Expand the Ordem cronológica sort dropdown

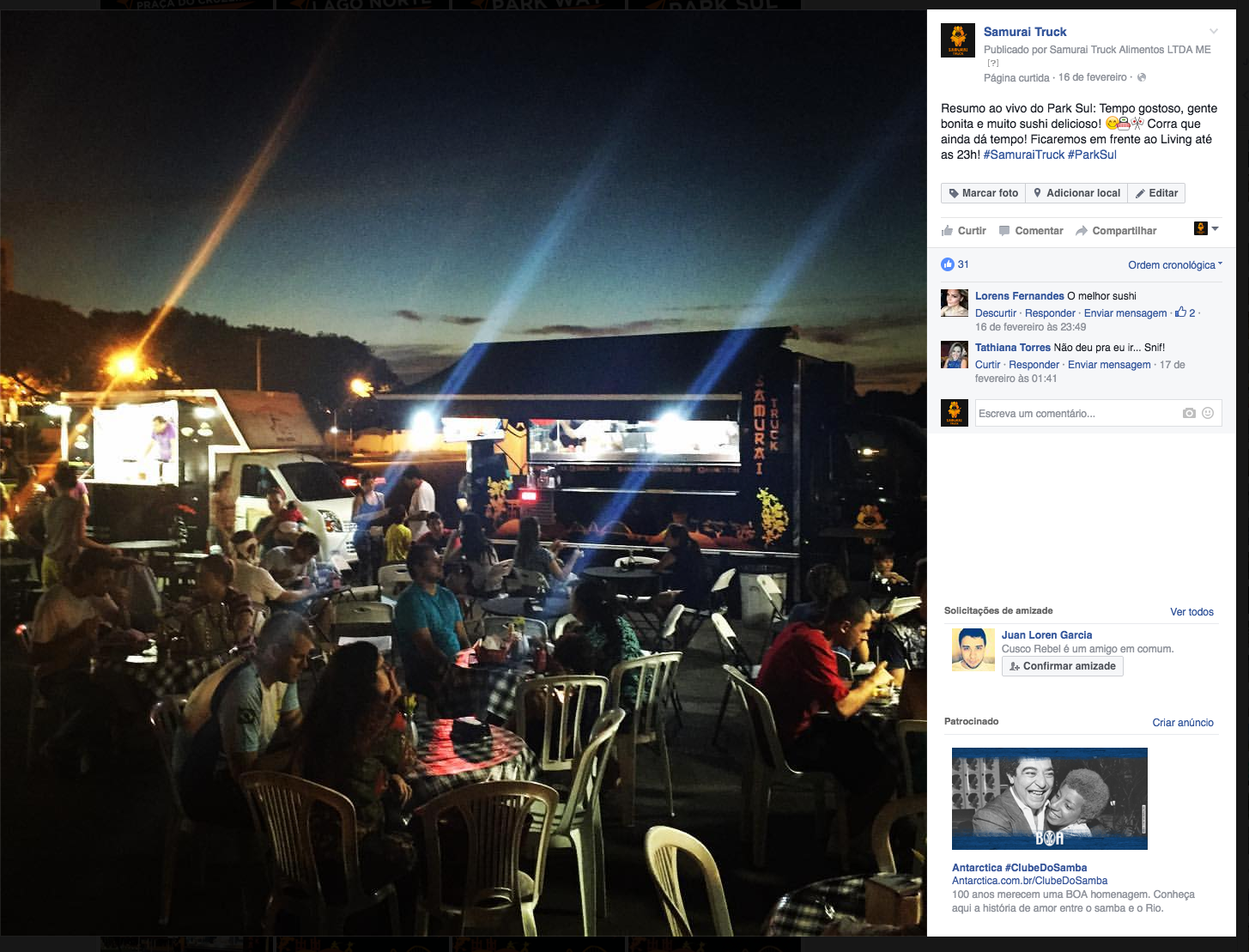click(1175, 265)
